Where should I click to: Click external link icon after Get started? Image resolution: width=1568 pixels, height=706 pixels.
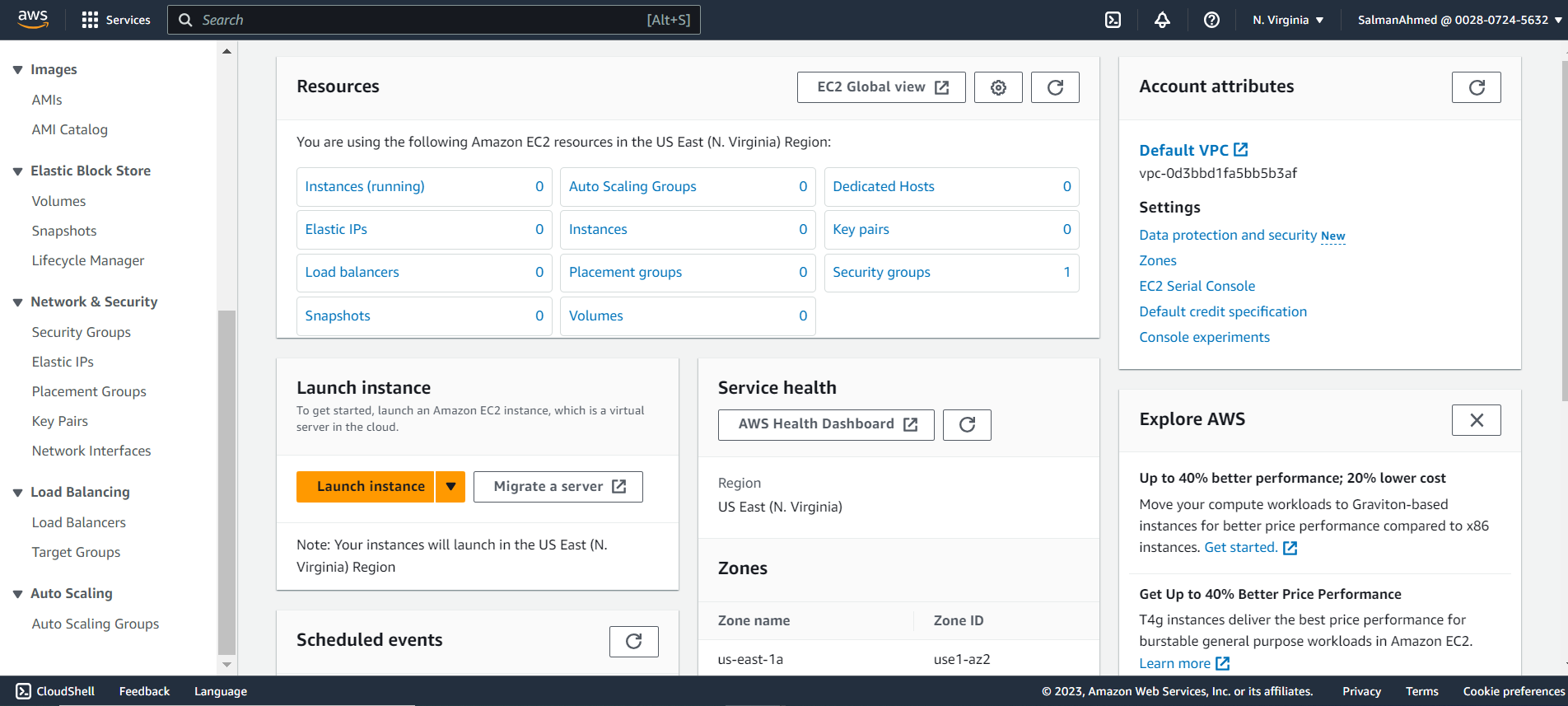(1290, 548)
